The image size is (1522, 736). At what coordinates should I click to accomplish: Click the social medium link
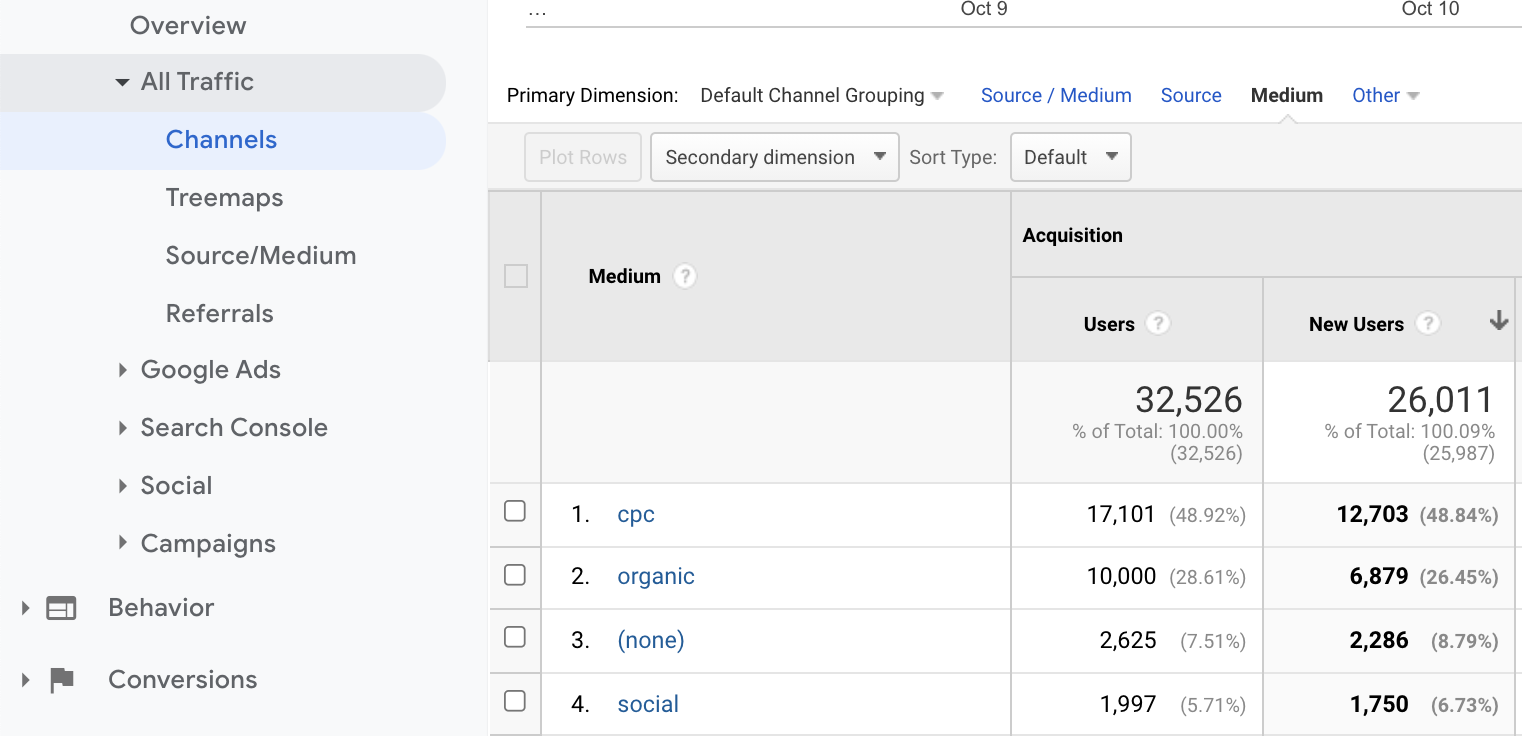point(648,704)
